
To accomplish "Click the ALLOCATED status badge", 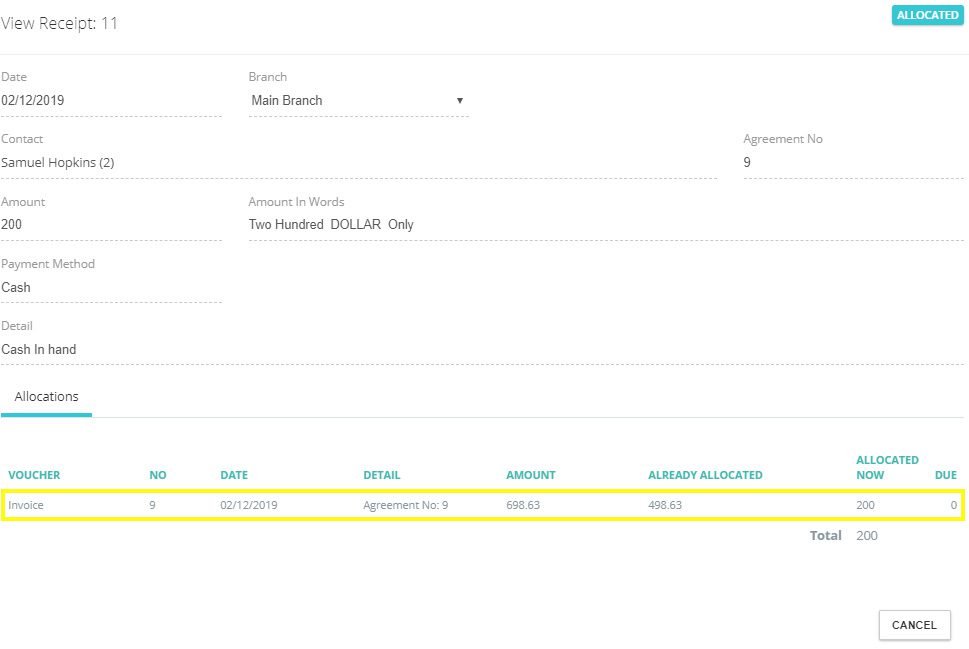I will point(927,15).
